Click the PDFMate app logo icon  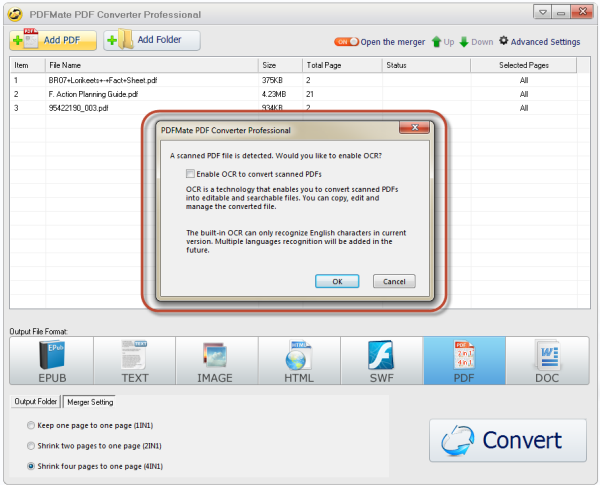15,14
